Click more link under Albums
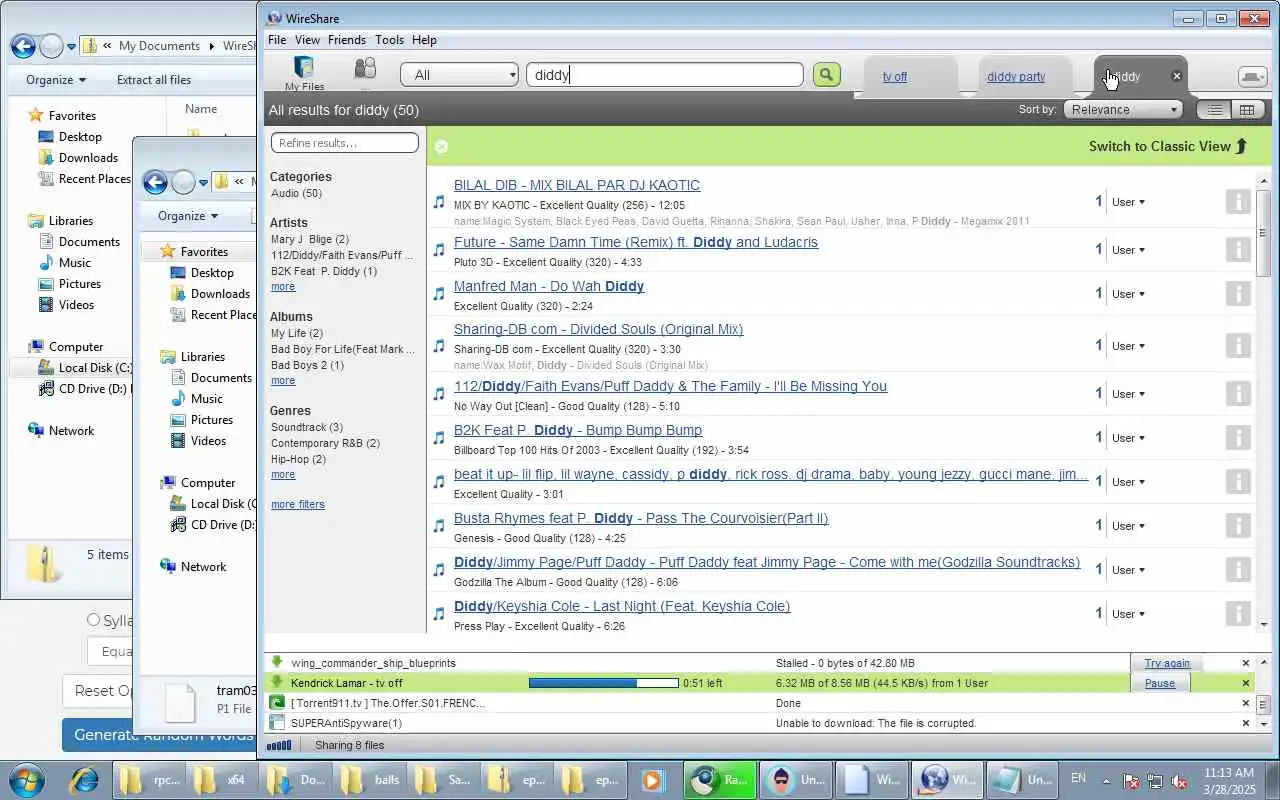 click(x=283, y=381)
